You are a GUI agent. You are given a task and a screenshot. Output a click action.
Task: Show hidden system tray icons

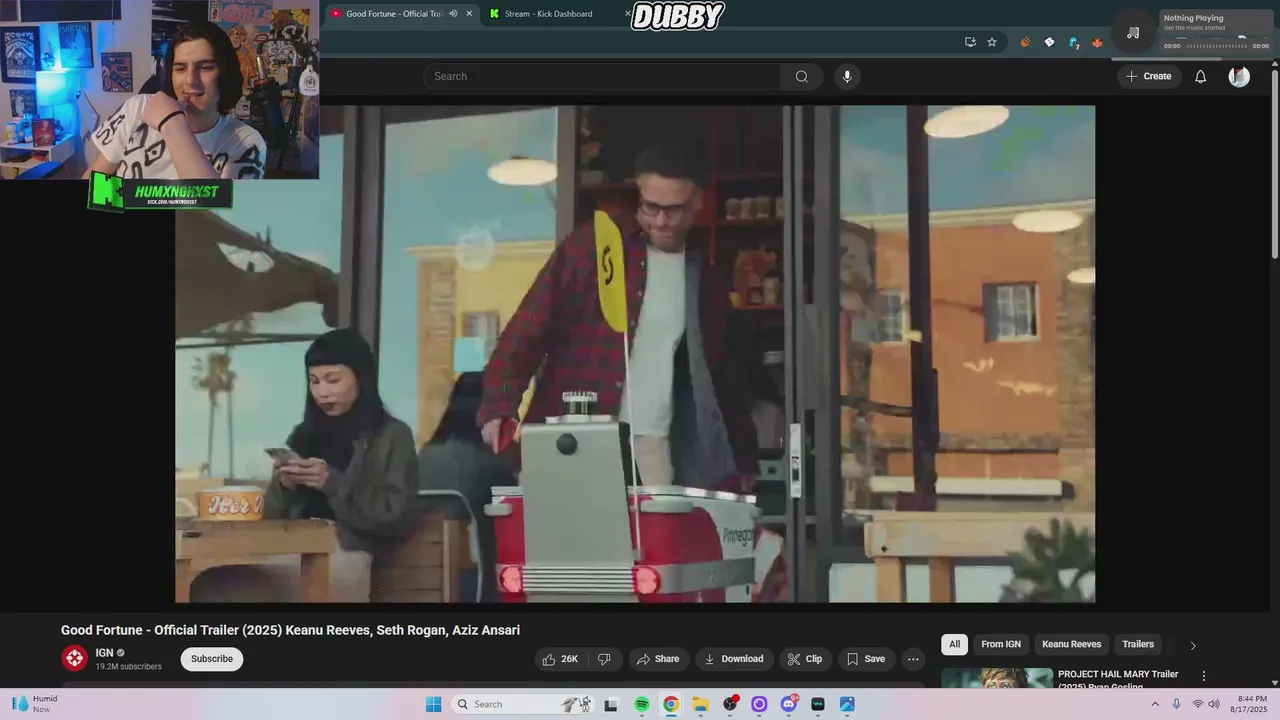pos(1155,704)
